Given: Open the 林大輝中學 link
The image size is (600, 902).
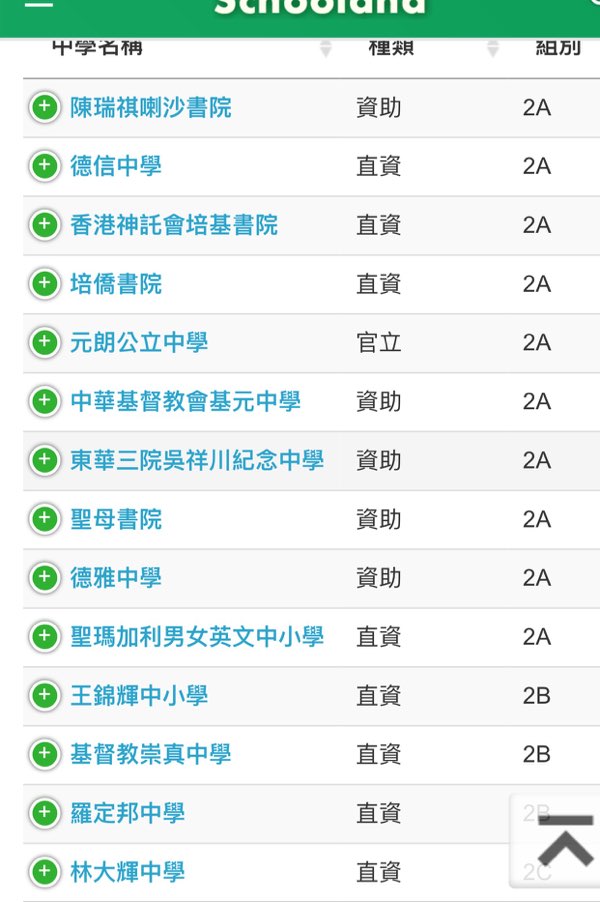Looking at the screenshot, I should pyautogui.click(x=128, y=872).
